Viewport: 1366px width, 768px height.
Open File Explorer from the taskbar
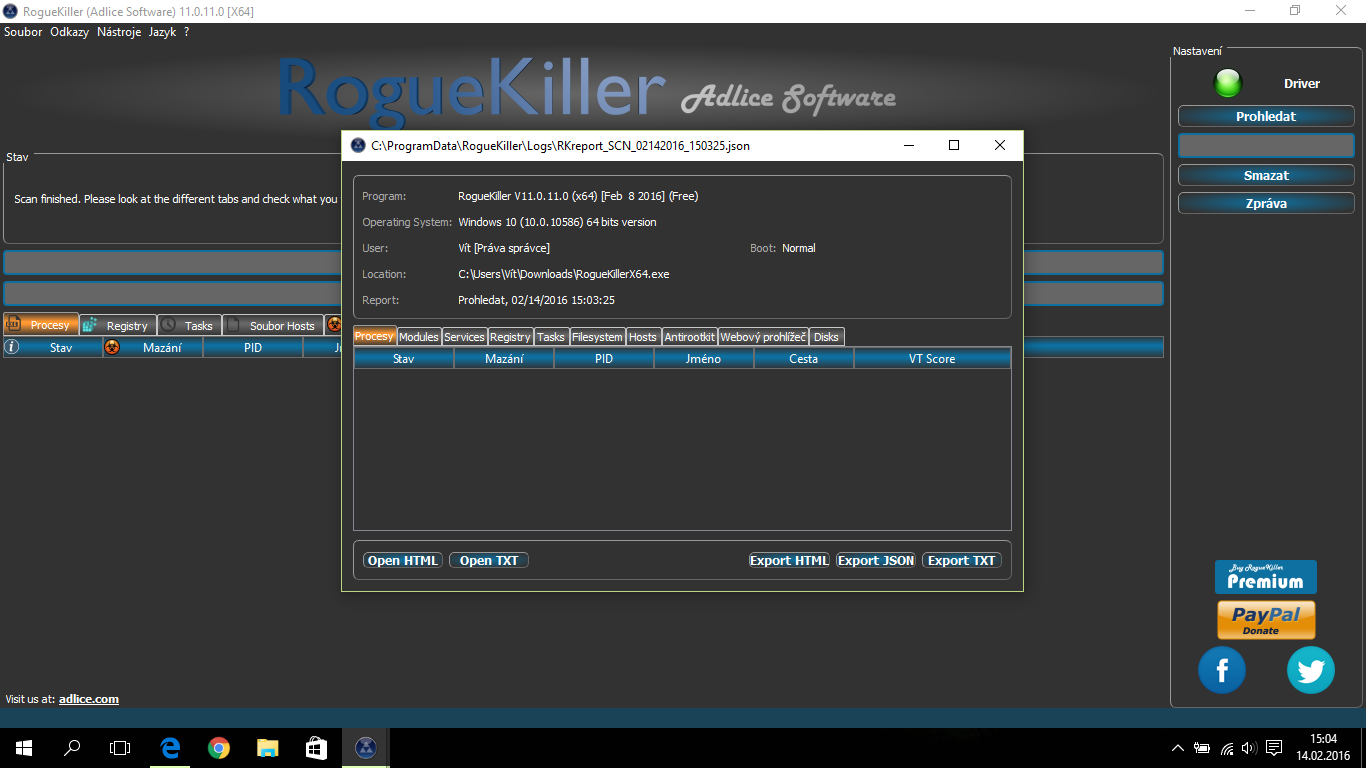tap(267, 747)
